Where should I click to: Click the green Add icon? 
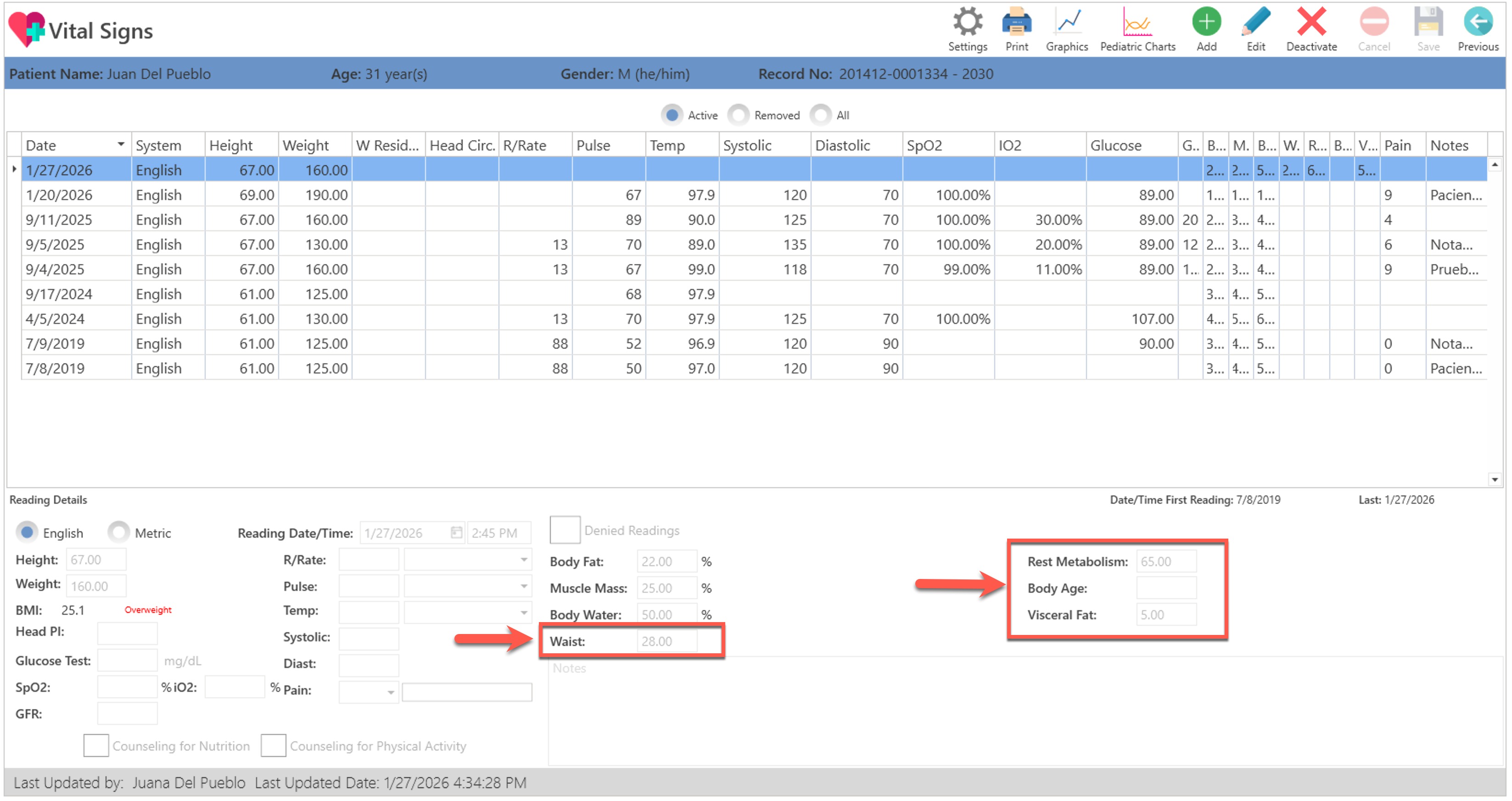[1206, 22]
